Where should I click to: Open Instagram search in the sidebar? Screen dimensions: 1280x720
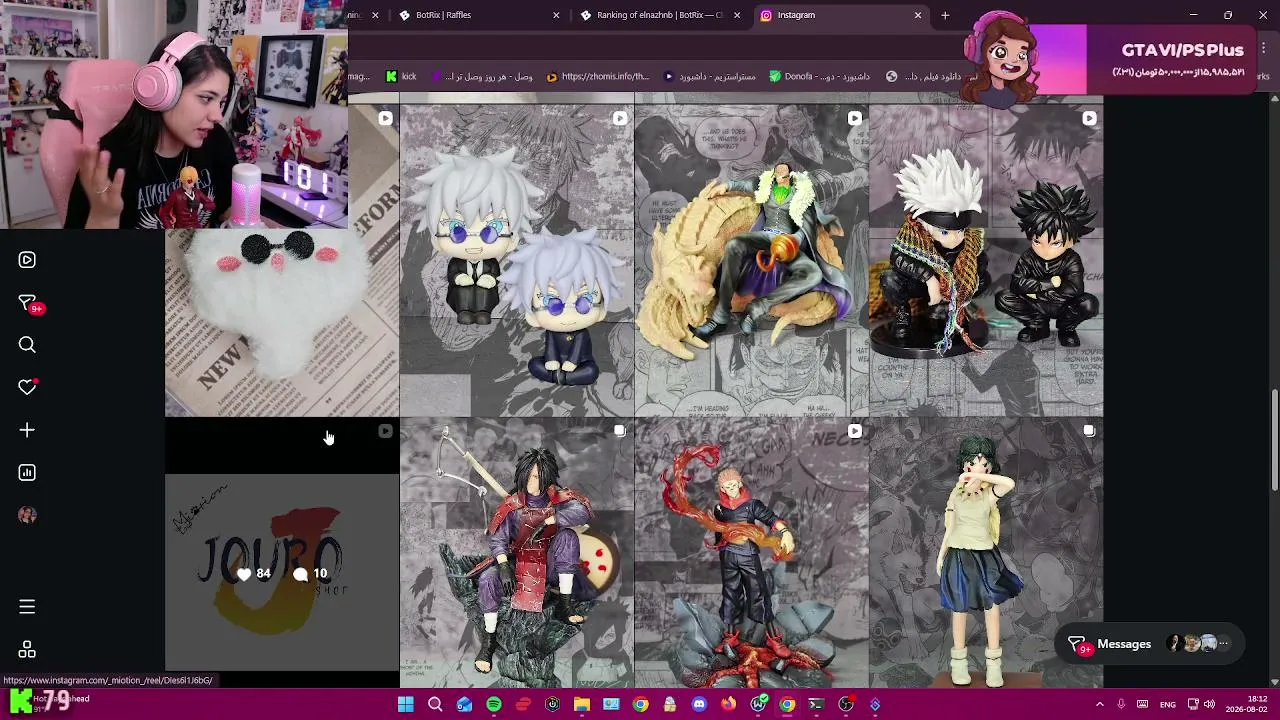(27, 345)
